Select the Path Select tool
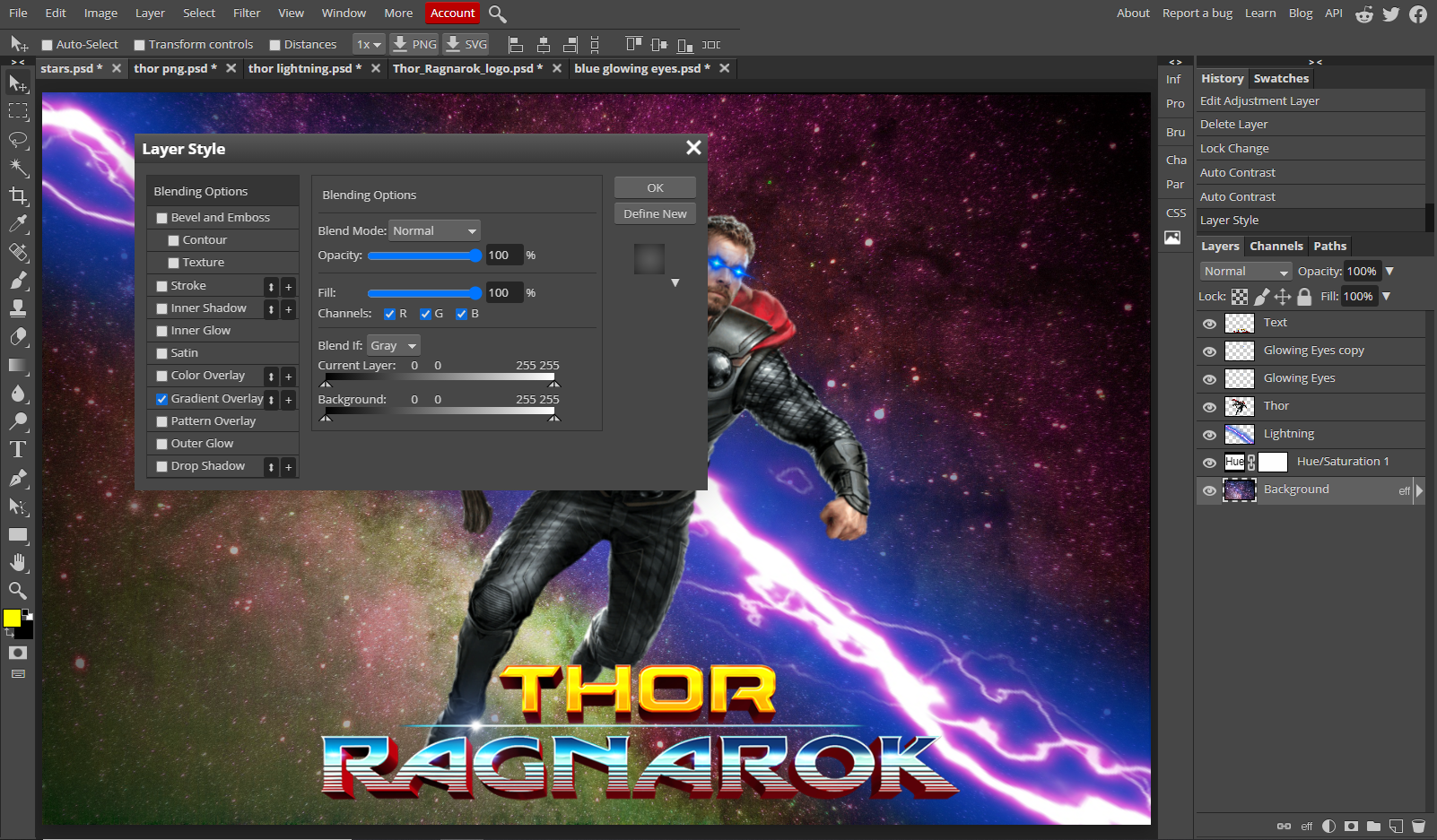This screenshot has width=1437, height=840. pyautogui.click(x=18, y=506)
